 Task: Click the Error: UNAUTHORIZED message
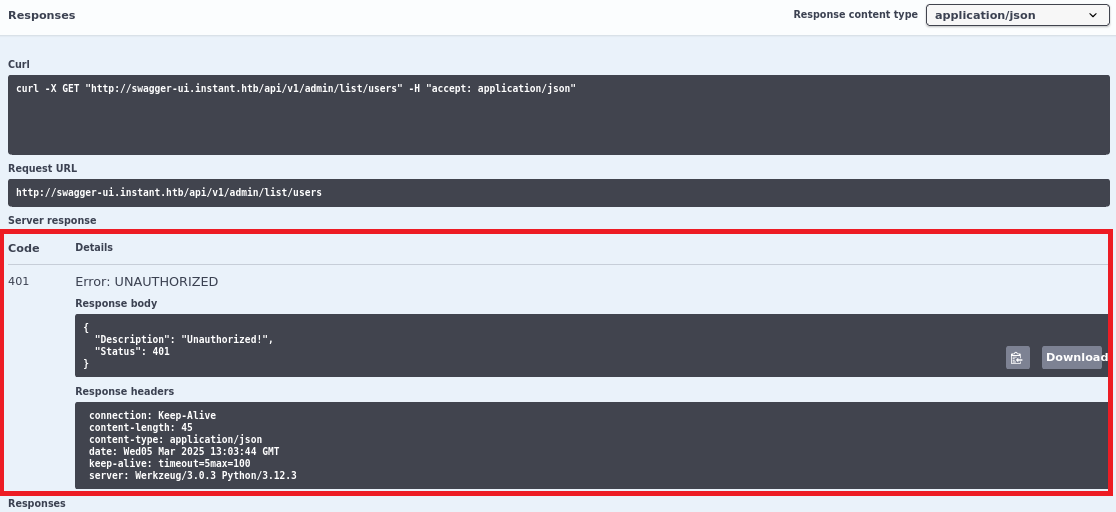pyautogui.click(x=146, y=282)
